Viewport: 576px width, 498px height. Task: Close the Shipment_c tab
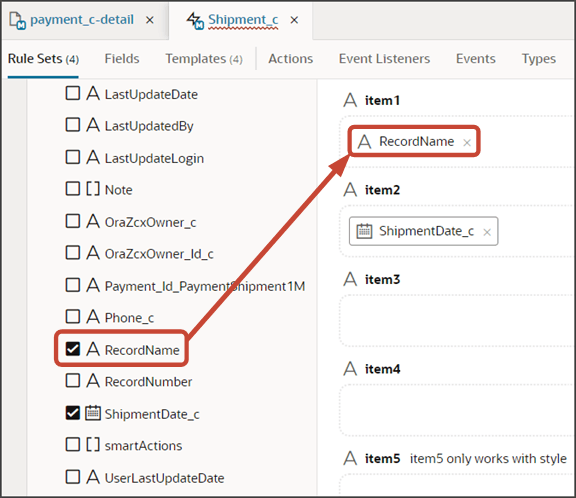[x=294, y=20]
